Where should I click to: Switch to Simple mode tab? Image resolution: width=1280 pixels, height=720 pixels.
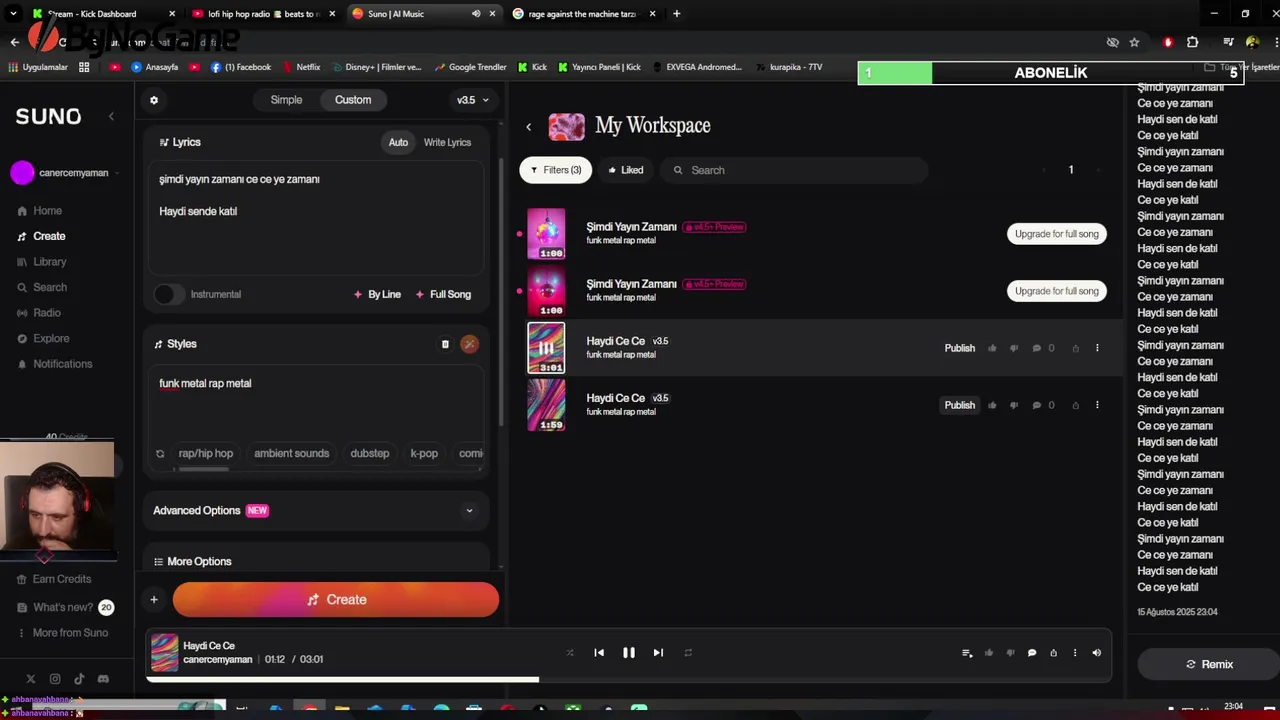pyautogui.click(x=286, y=100)
